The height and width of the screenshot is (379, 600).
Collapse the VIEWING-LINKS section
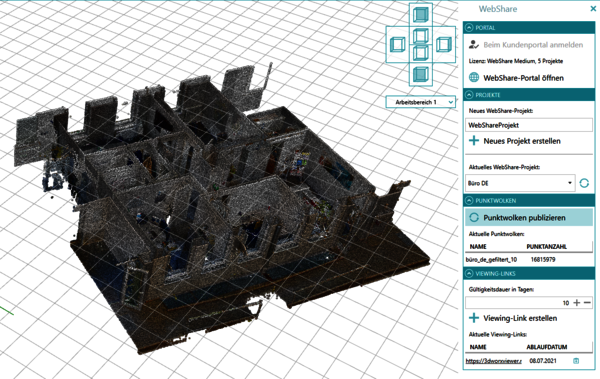click(x=469, y=273)
